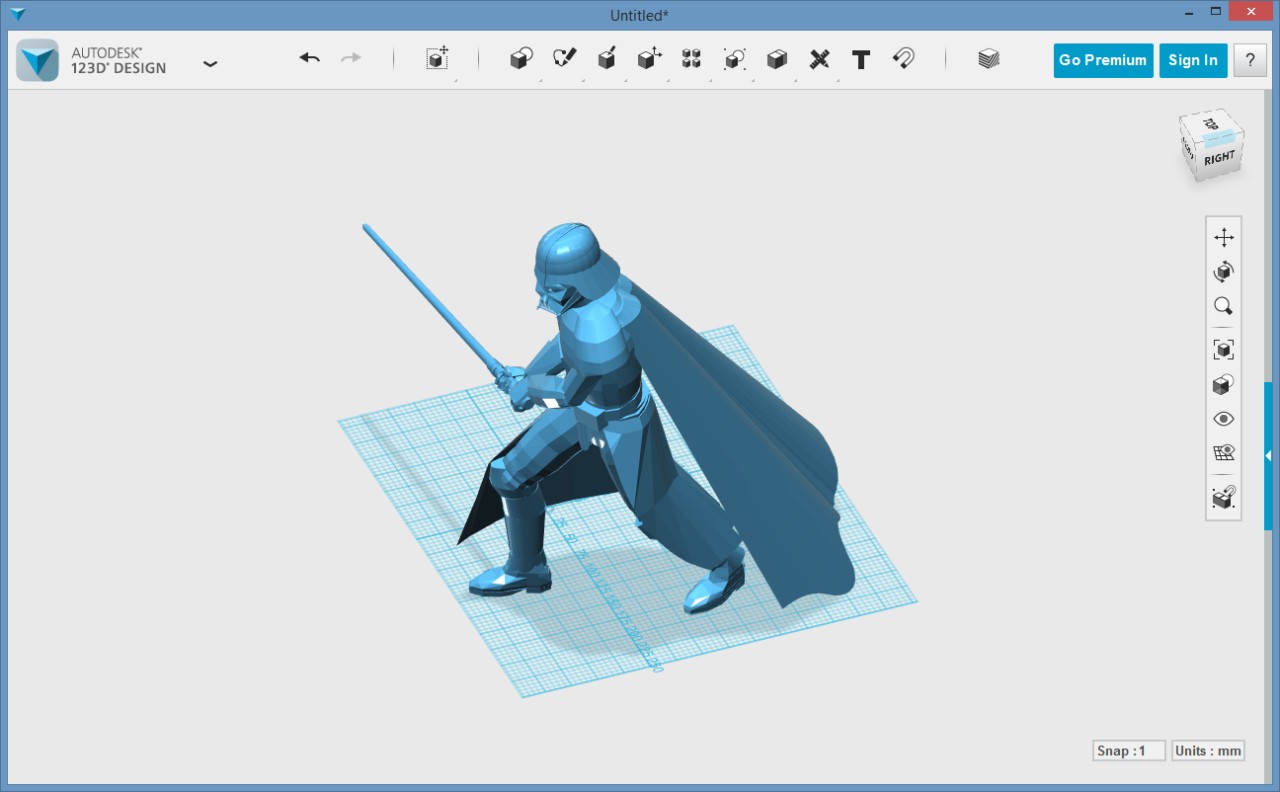This screenshot has height=792, width=1280.
Task: Select the Pan tool in navigation bar
Action: pyautogui.click(x=1223, y=237)
